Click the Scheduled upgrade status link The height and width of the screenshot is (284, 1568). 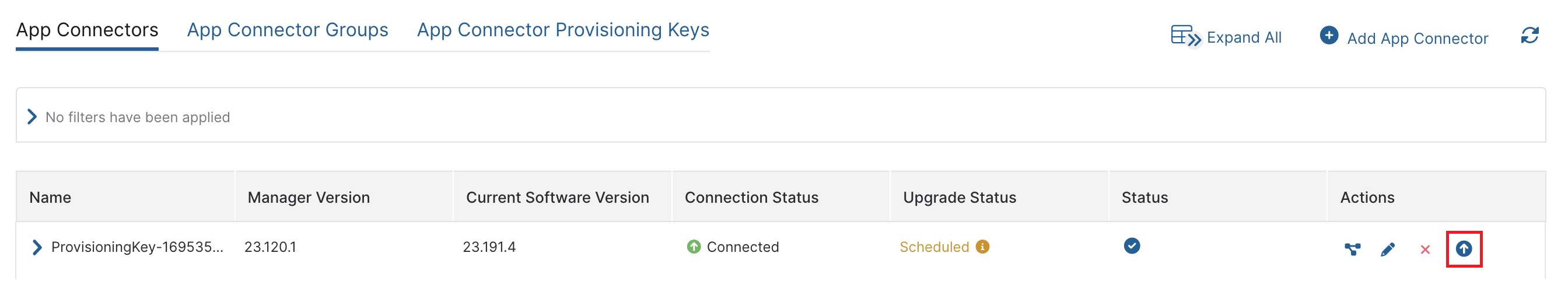pyautogui.click(x=934, y=247)
